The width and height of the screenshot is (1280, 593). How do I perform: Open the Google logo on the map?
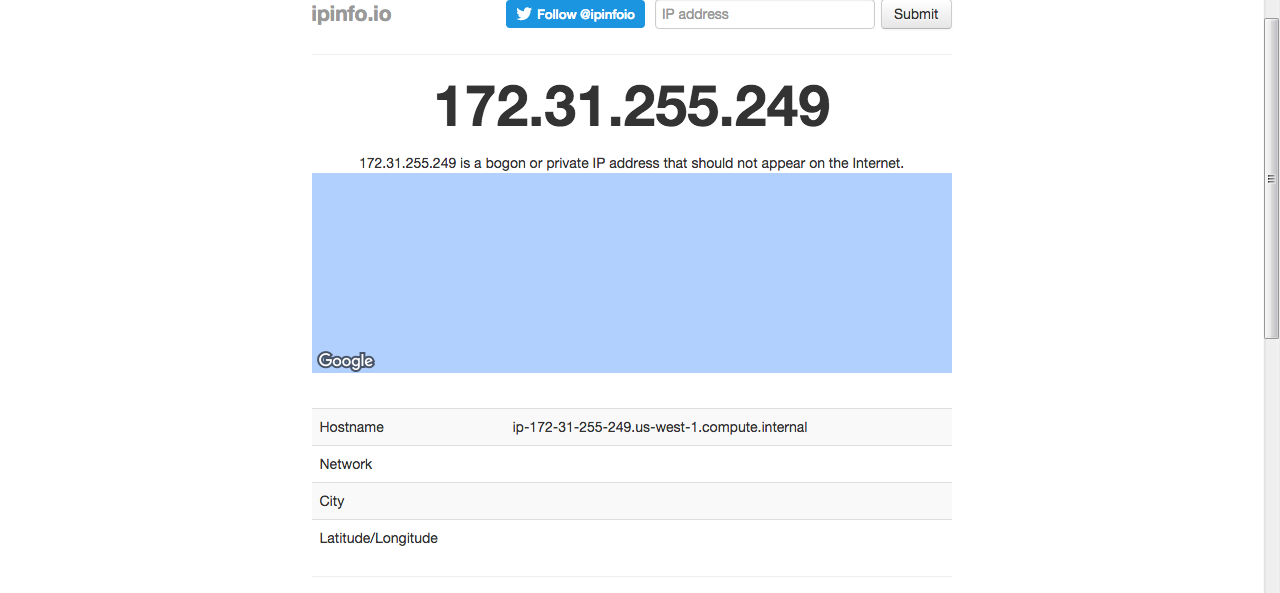[346, 361]
